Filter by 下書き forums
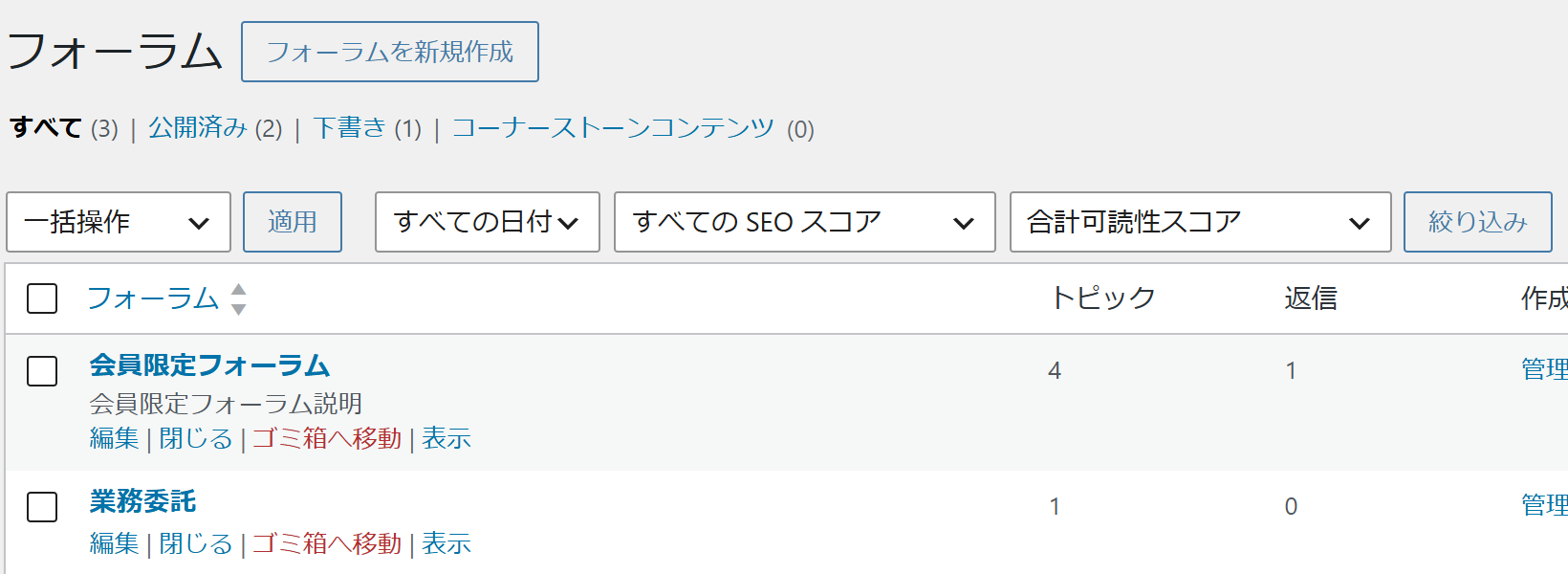Viewport: 1568px width, 574px height. [350, 128]
